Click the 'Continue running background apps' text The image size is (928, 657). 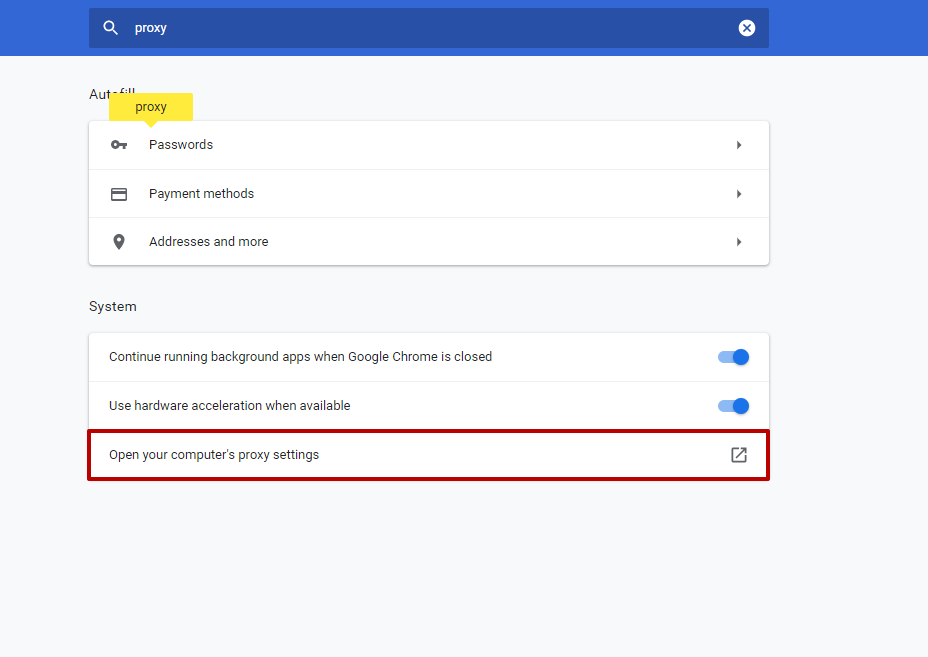click(x=300, y=357)
